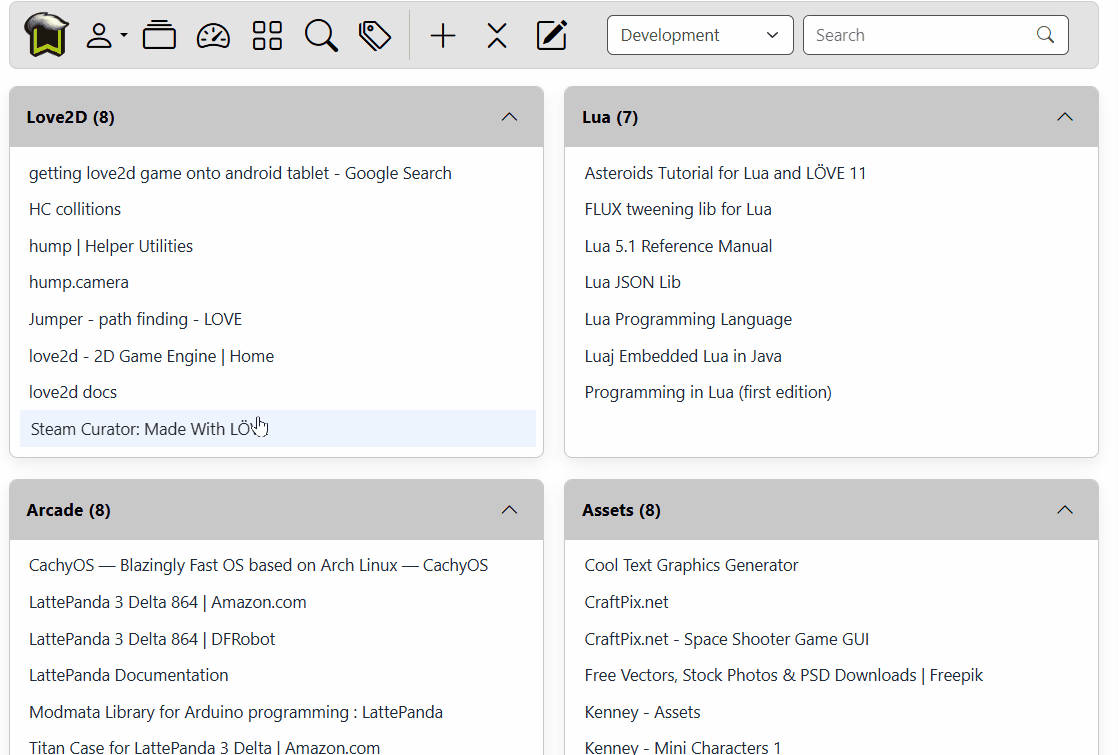
Task: Collapse the Love2D panel
Action: click(509, 117)
